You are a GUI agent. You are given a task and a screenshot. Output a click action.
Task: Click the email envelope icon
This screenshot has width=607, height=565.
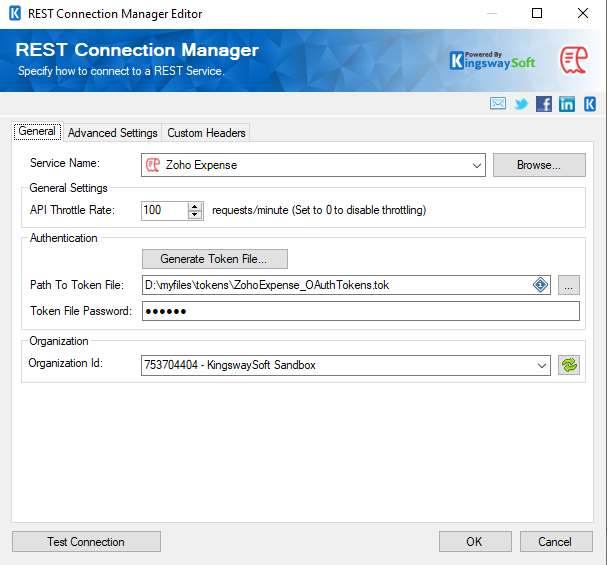(498, 104)
